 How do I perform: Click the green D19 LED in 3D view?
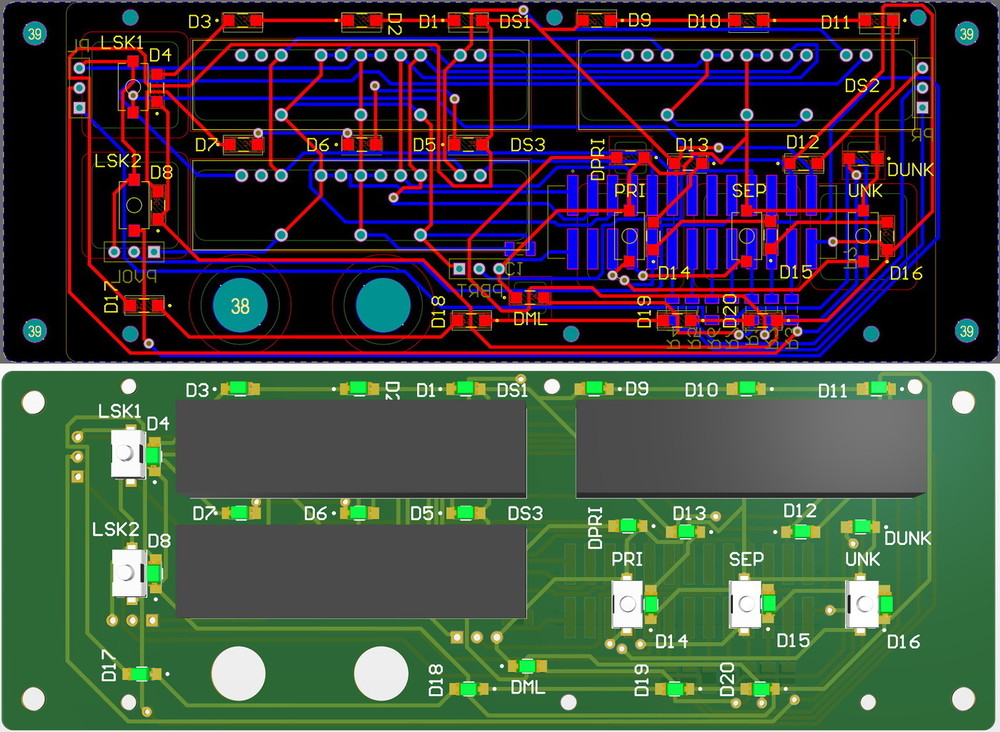[675, 689]
